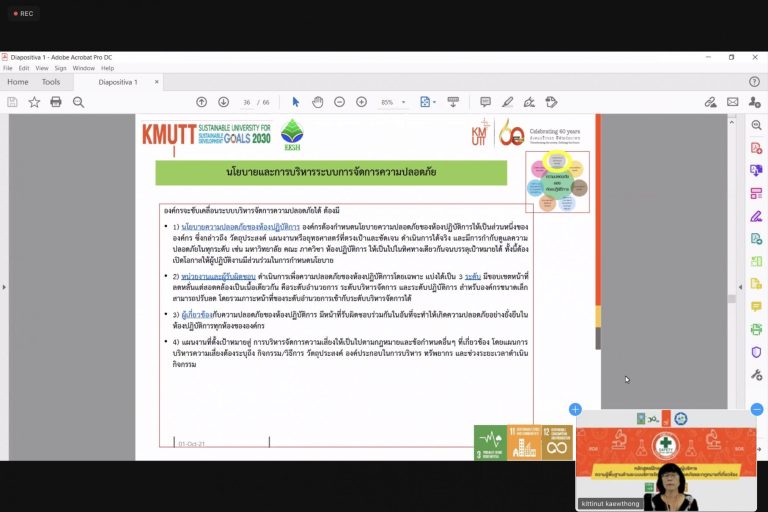The image size is (768, 512).
Task: Go to the next page arrow
Action: click(x=222, y=102)
